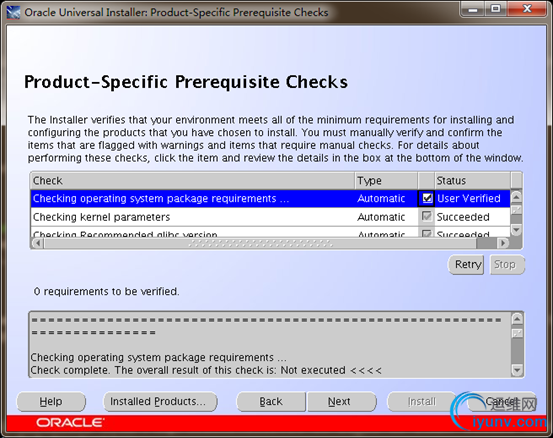
Task: Click the details box scroll down arrow
Action: click(x=517, y=370)
